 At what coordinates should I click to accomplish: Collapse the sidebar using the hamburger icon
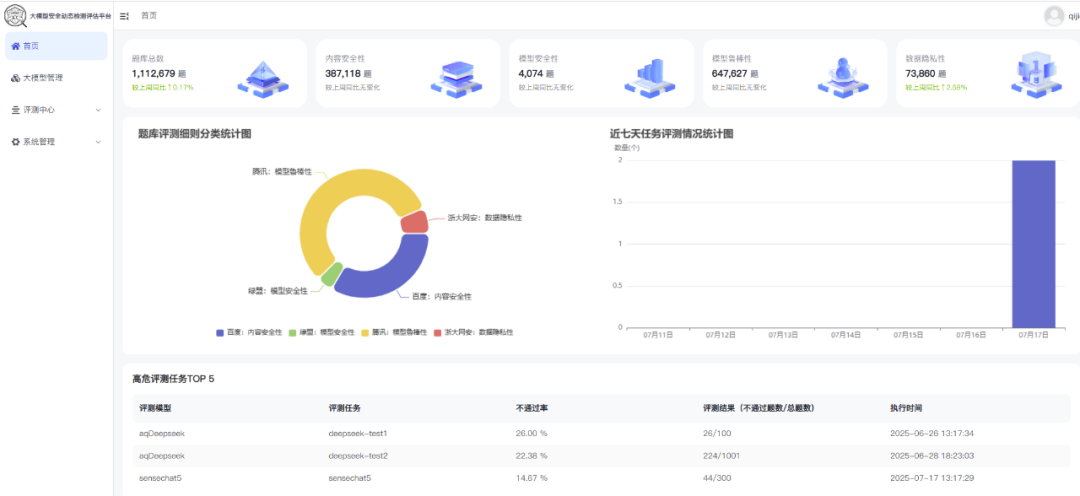click(125, 16)
